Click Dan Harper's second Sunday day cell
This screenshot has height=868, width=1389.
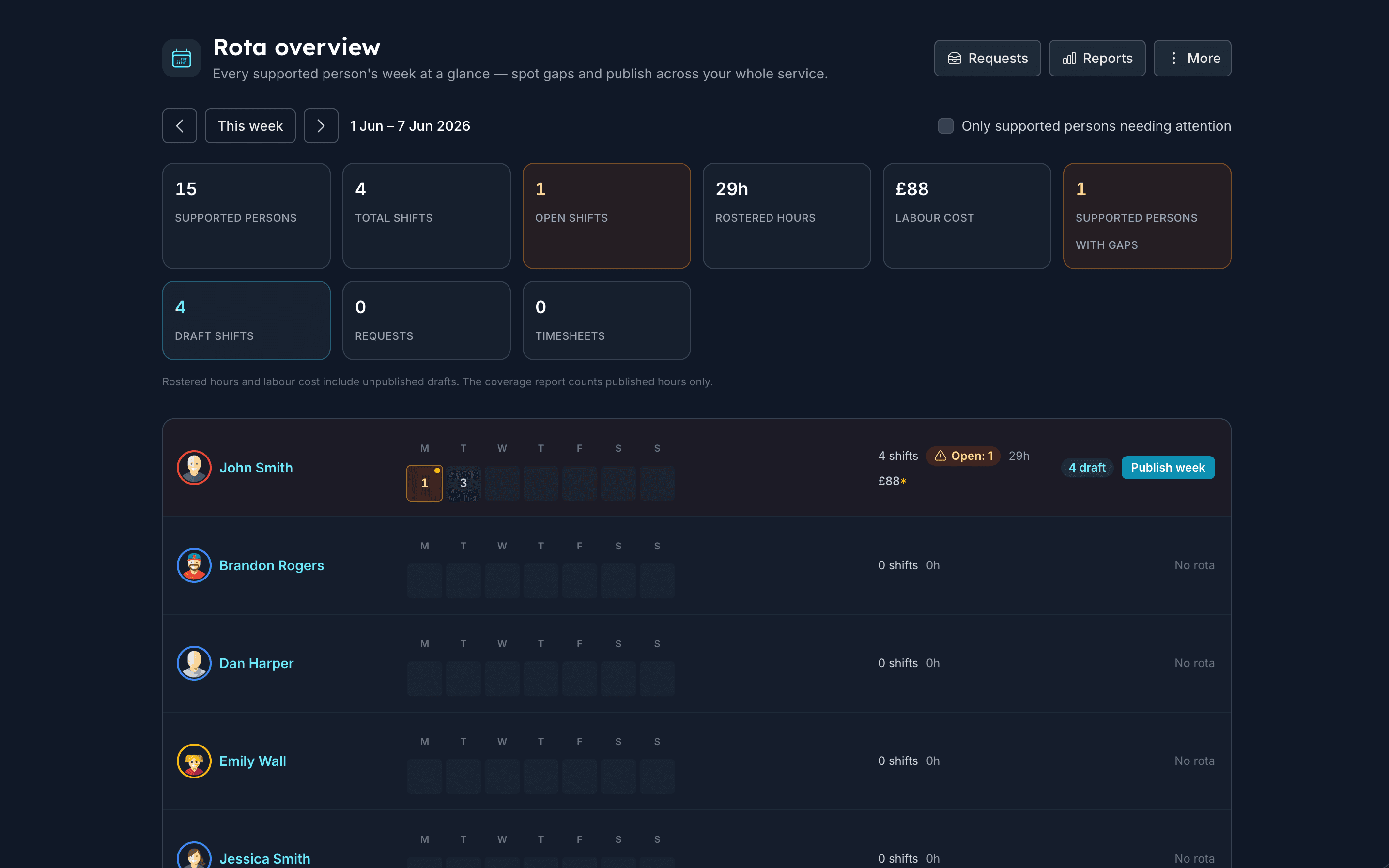click(x=657, y=679)
